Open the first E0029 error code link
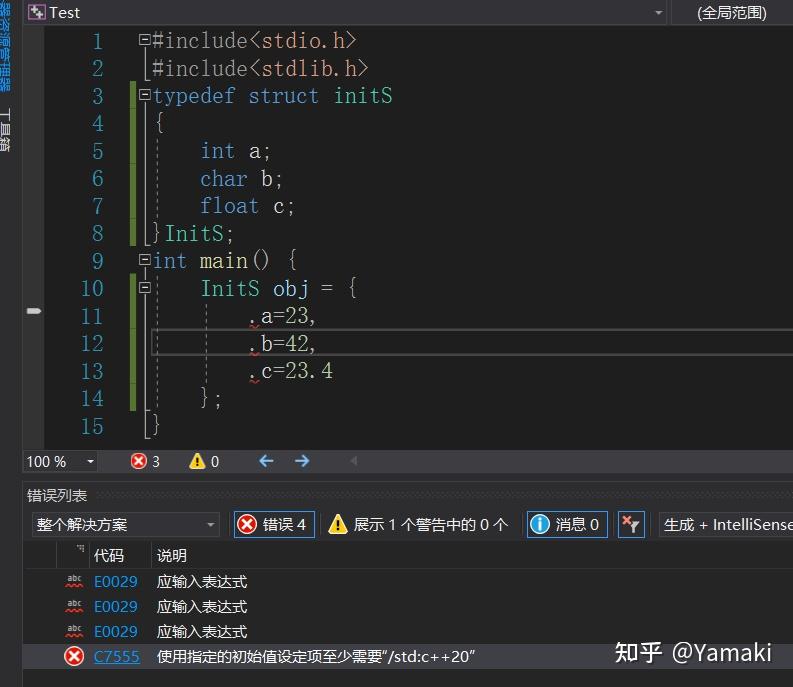793x687 pixels. pyautogui.click(x=116, y=582)
